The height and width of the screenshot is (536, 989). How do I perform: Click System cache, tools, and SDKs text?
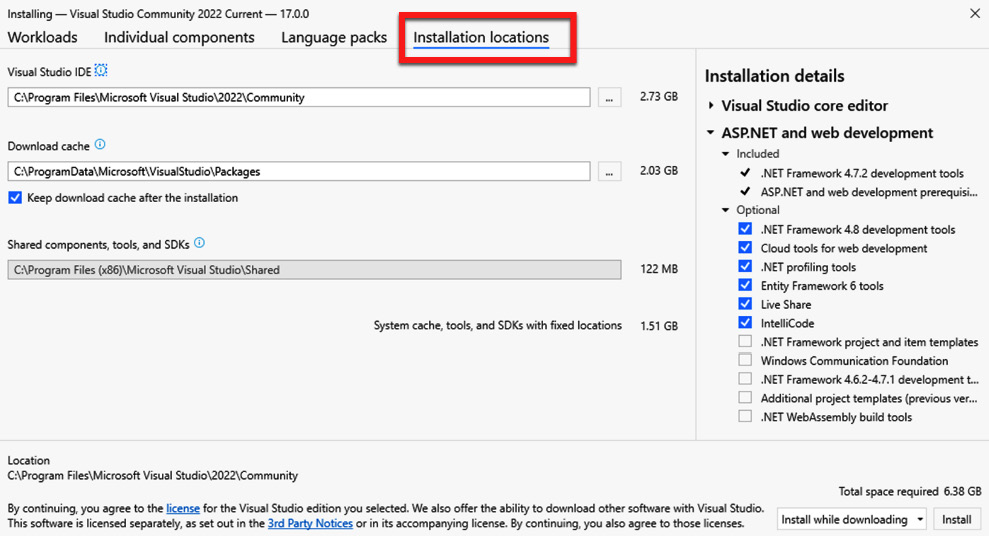click(x=498, y=325)
